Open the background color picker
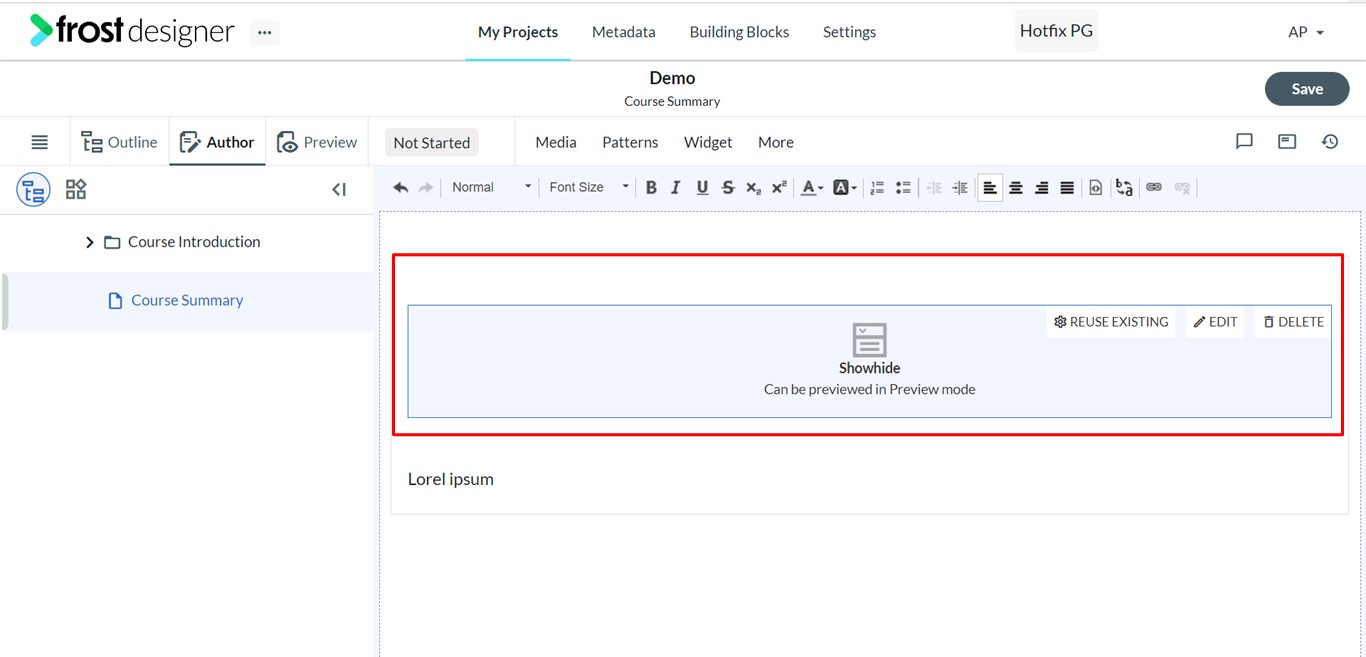This screenshot has width=1366, height=657. click(845, 187)
